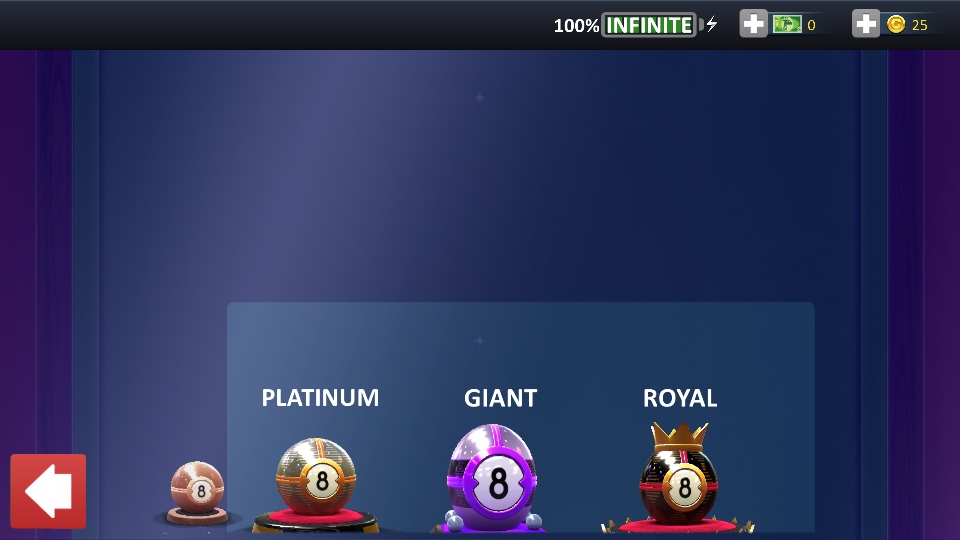Click the red back arrow button
The image size is (960, 540).
pyautogui.click(x=48, y=491)
